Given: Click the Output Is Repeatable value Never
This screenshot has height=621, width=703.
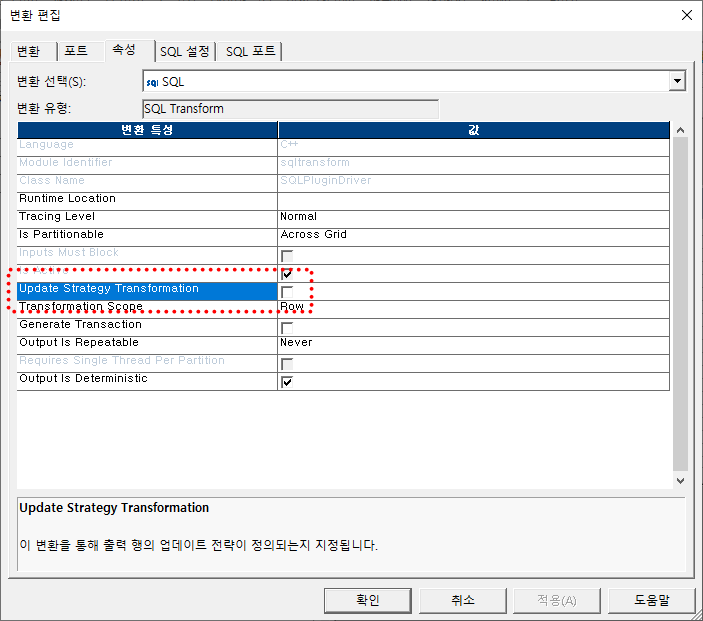Looking at the screenshot, I should 296,343.
